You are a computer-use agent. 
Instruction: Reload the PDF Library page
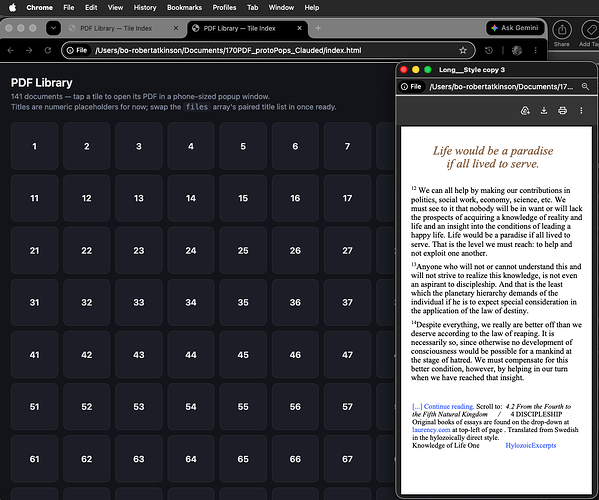point(48,50)
